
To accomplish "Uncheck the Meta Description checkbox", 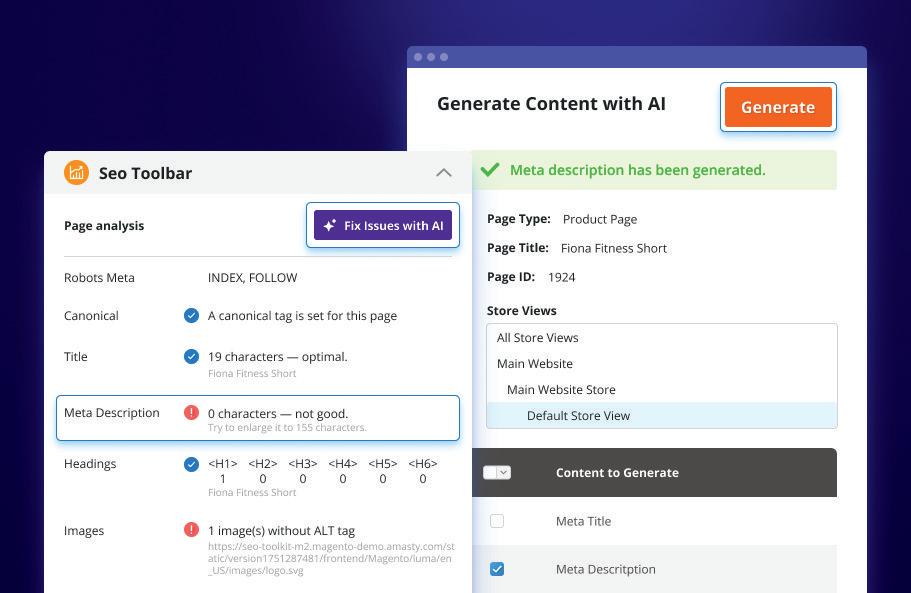I will (x=497, y=569).
